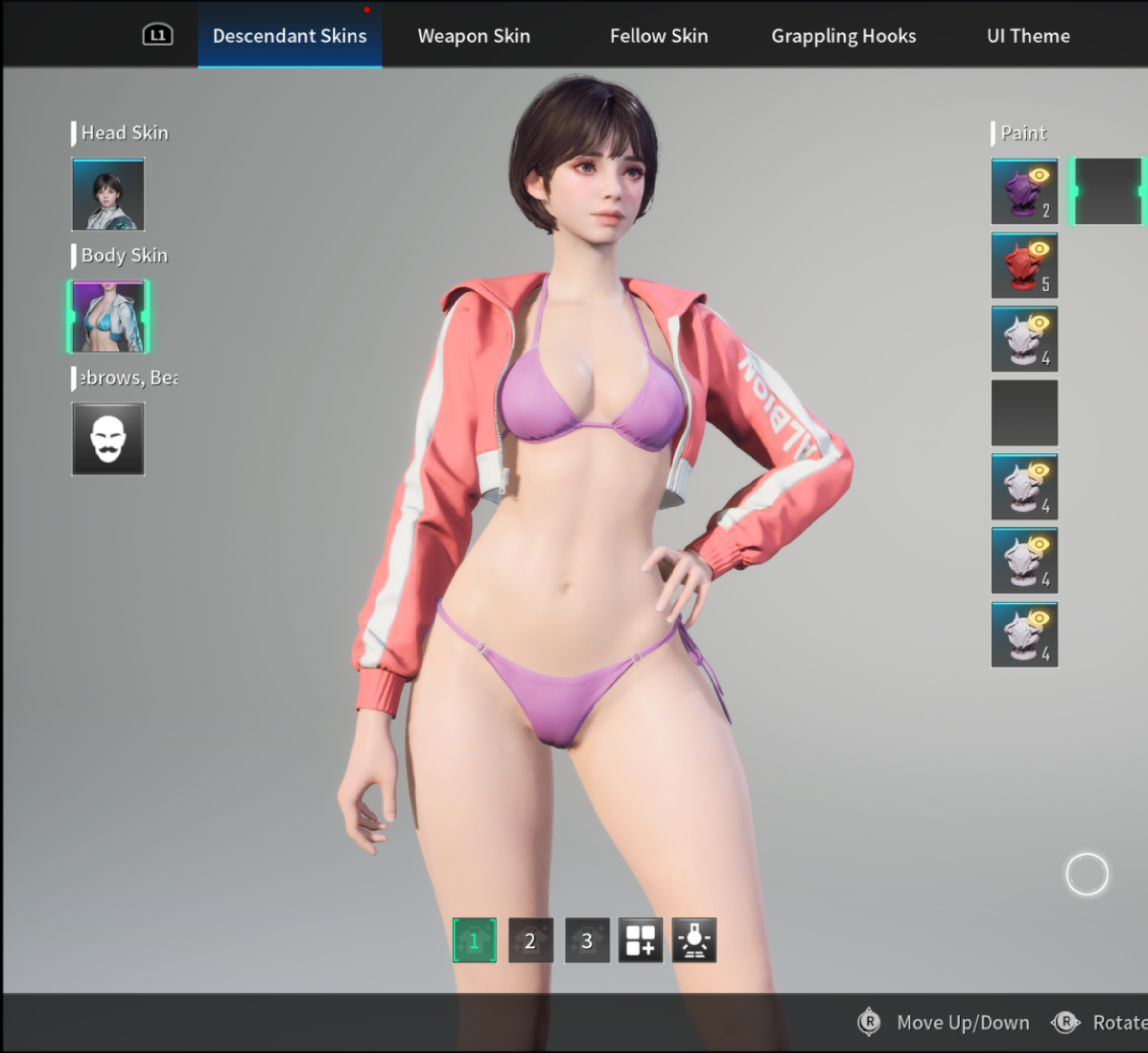The image size is (1148, 1053).
Task: Select the Grappling Hooks tab
Action: [x=844, y=36]
